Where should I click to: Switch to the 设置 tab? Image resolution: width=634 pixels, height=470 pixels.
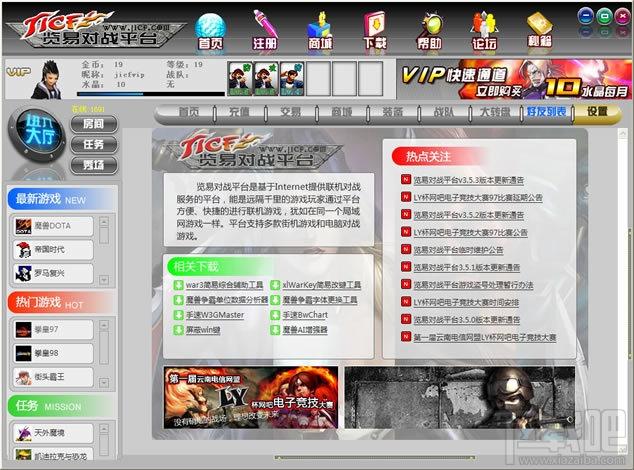pyautogui.click(x=597, y=111)
